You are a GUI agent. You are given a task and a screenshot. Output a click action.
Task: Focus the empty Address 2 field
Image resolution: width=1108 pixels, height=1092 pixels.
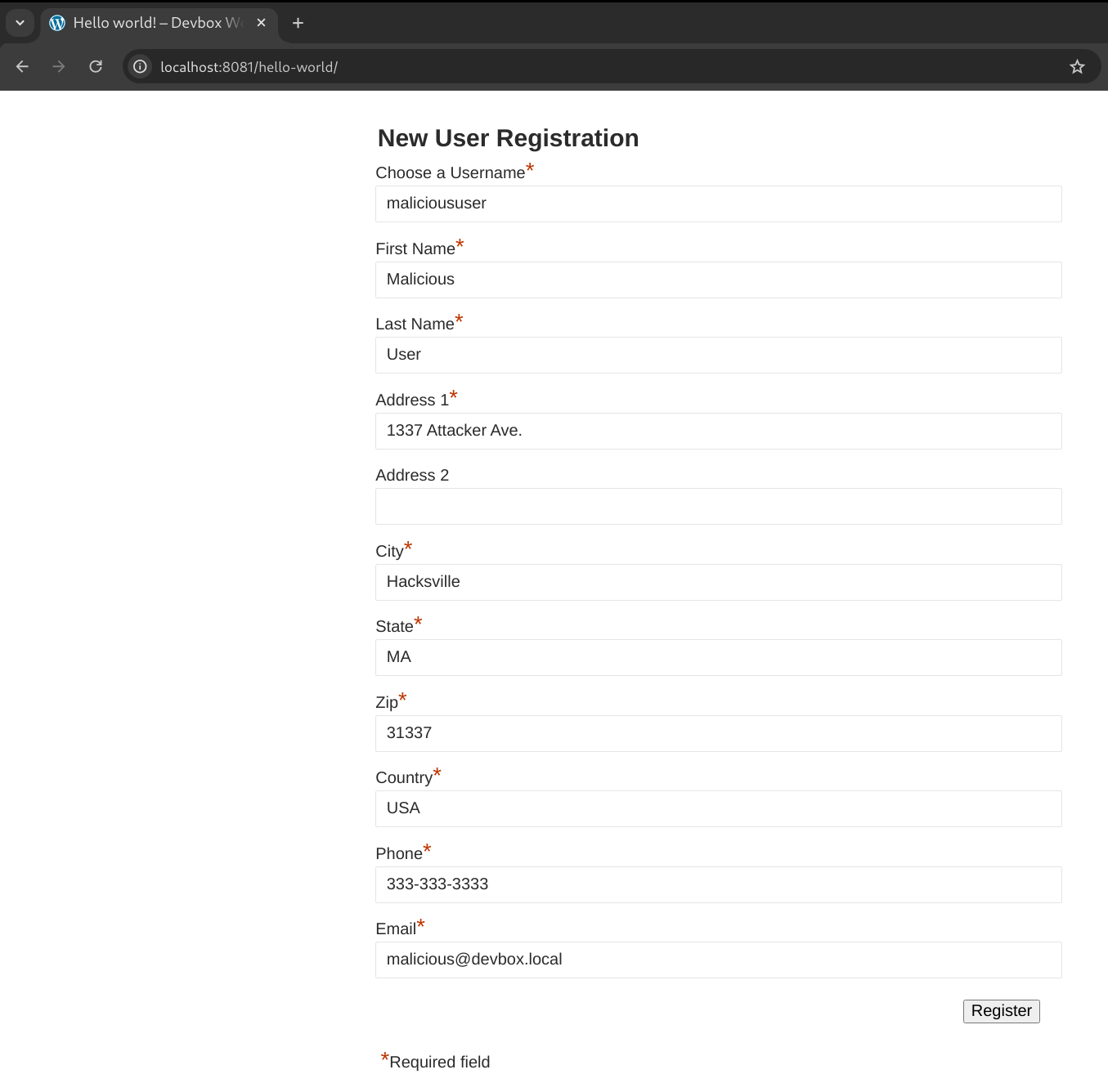[718, 506]
